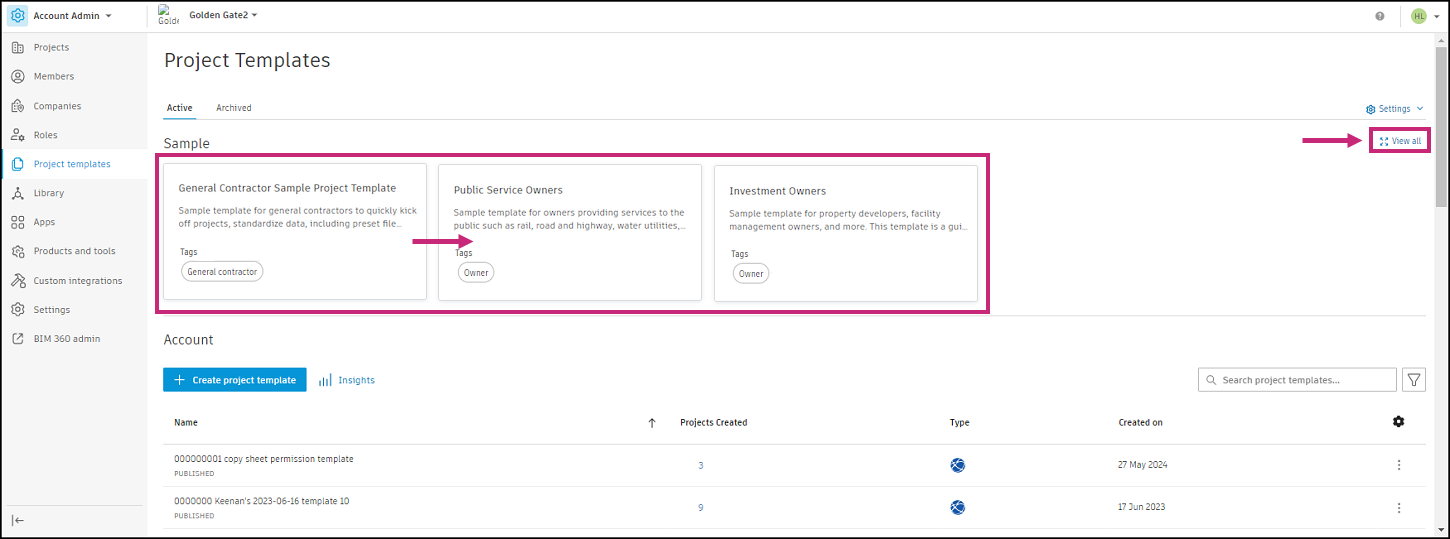Open the Public Service Owners template card
Viewport: 1450px width, 539px height.
point(570,232)
